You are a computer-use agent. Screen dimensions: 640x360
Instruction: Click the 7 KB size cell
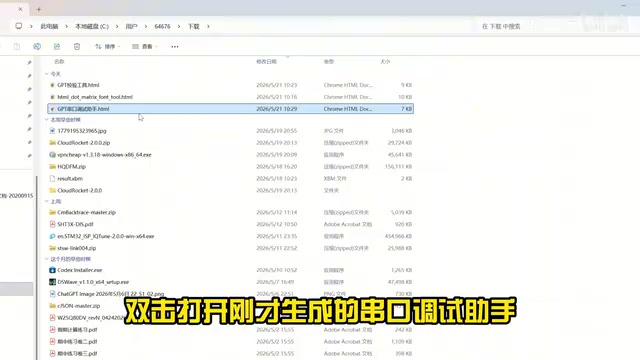406,109
